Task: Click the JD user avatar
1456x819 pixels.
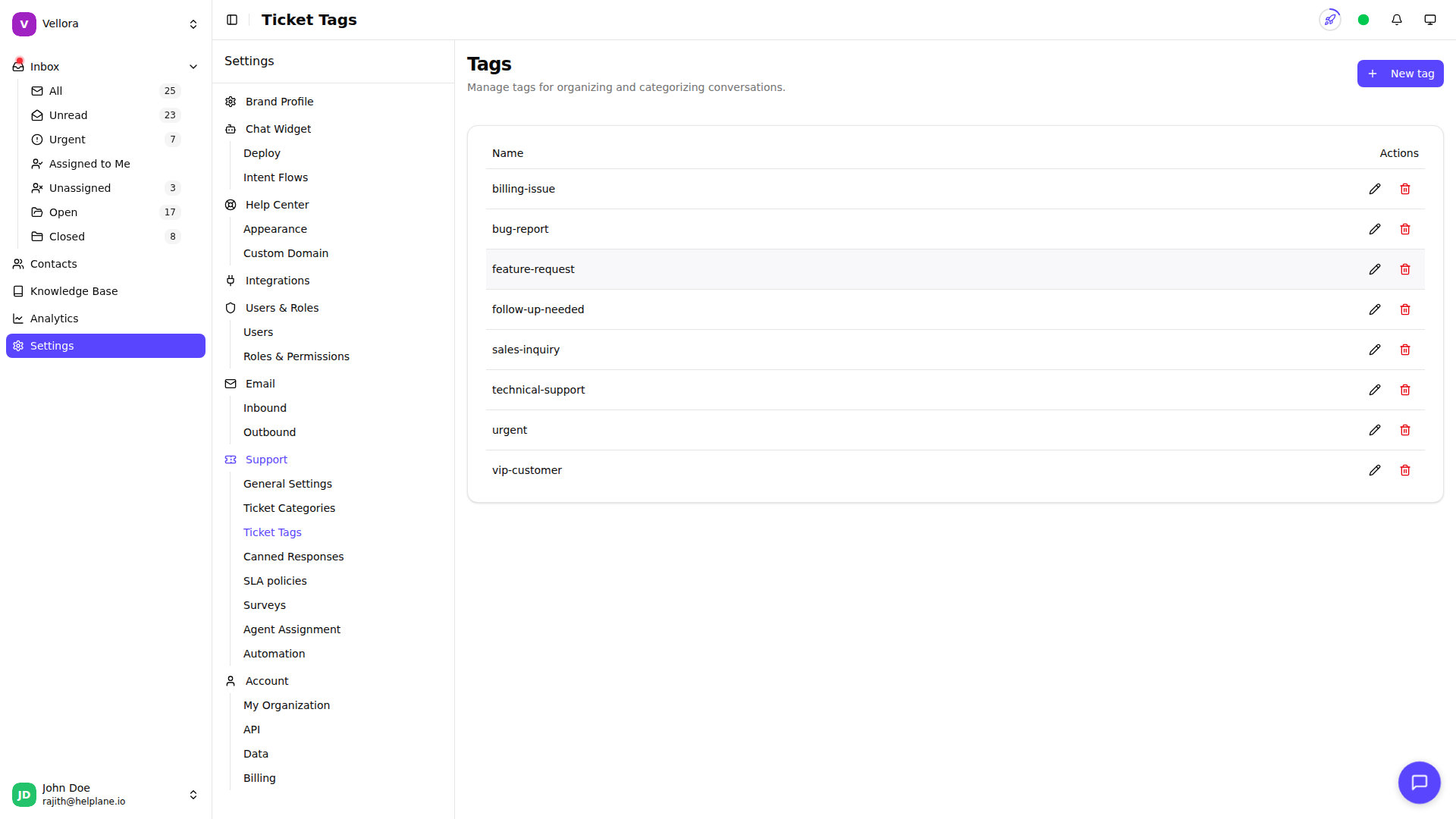Action: click(24, 795)
